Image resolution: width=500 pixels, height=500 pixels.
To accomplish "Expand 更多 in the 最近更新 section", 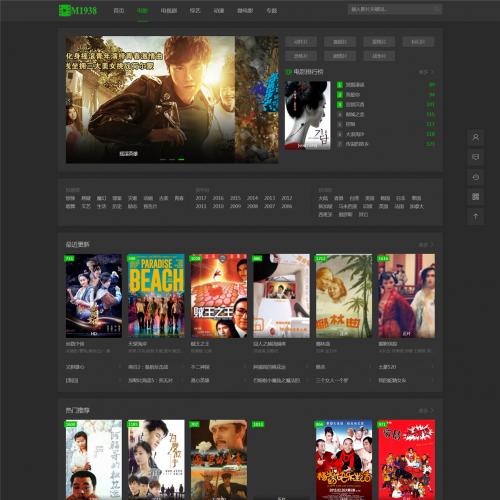I will click(426, 244).
